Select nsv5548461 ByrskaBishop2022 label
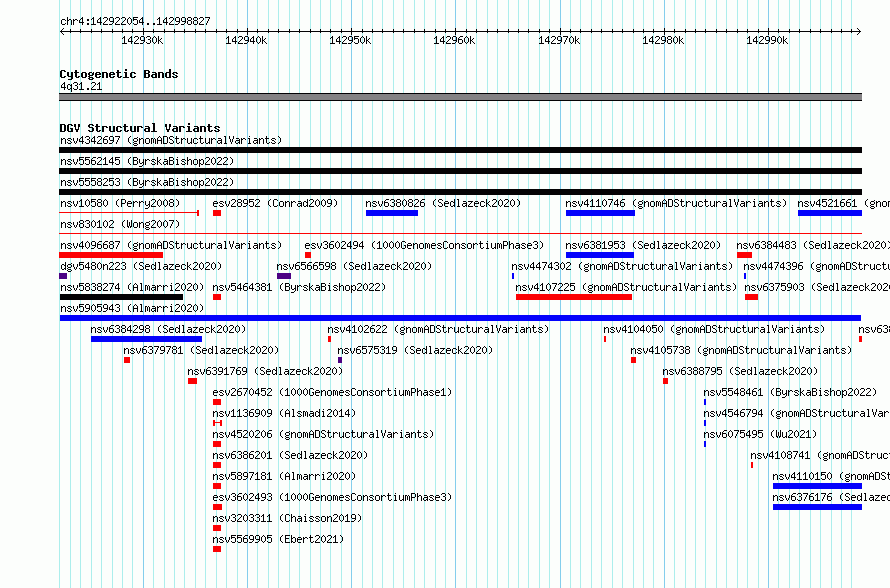Screen dimensions: 890x588 (790, 392)
